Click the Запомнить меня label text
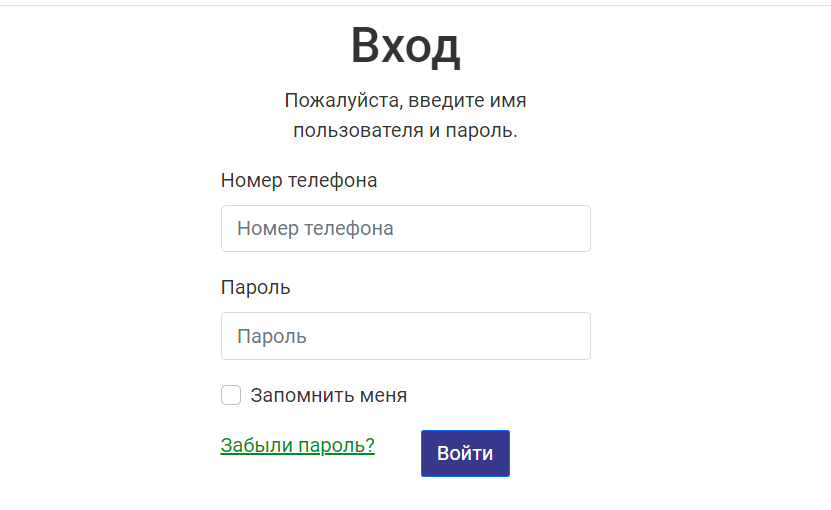This screenshot has height=510, width=831. [x=329, y=395]
